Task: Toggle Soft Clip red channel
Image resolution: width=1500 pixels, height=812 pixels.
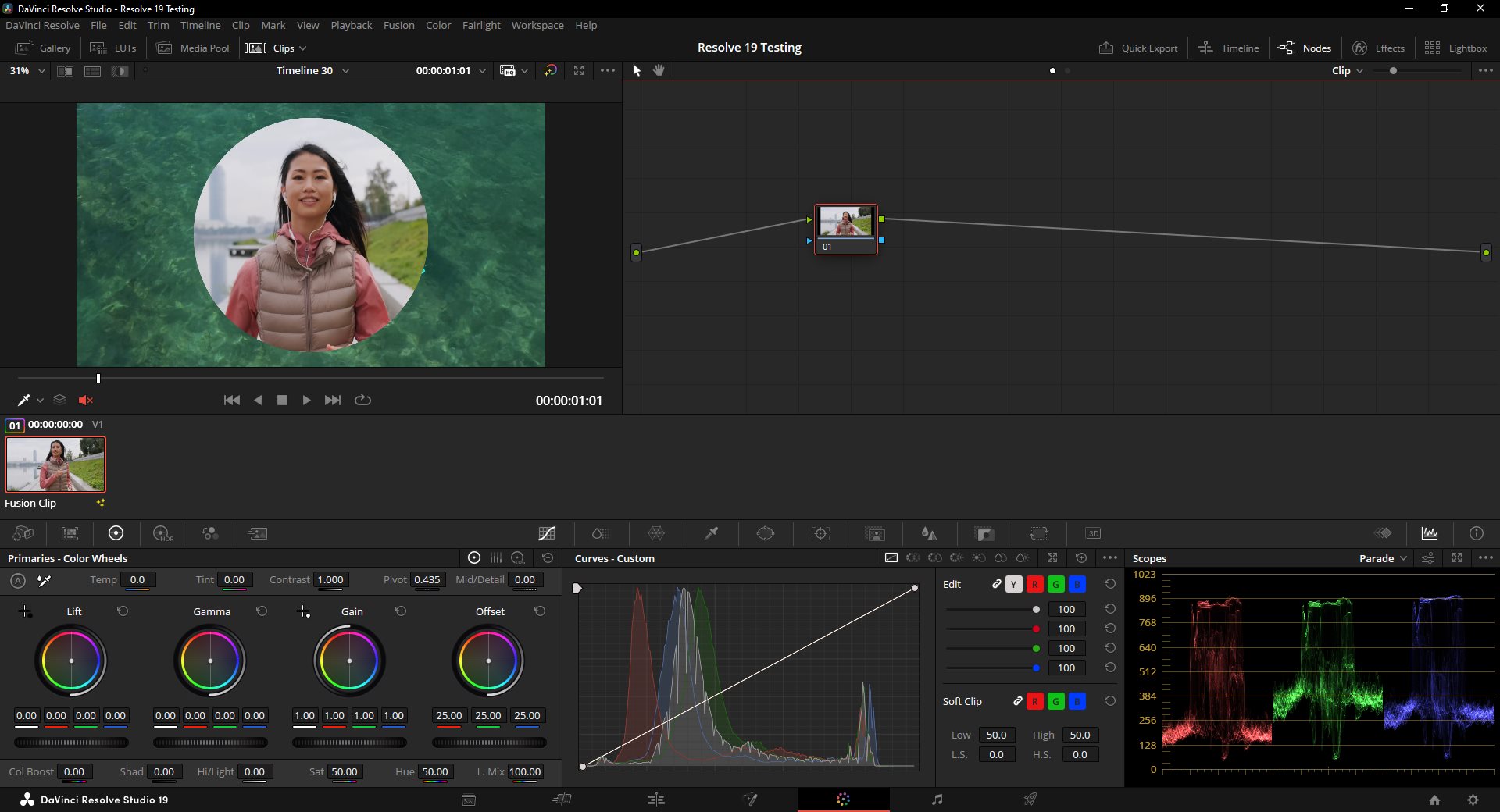Action: 1034,701
